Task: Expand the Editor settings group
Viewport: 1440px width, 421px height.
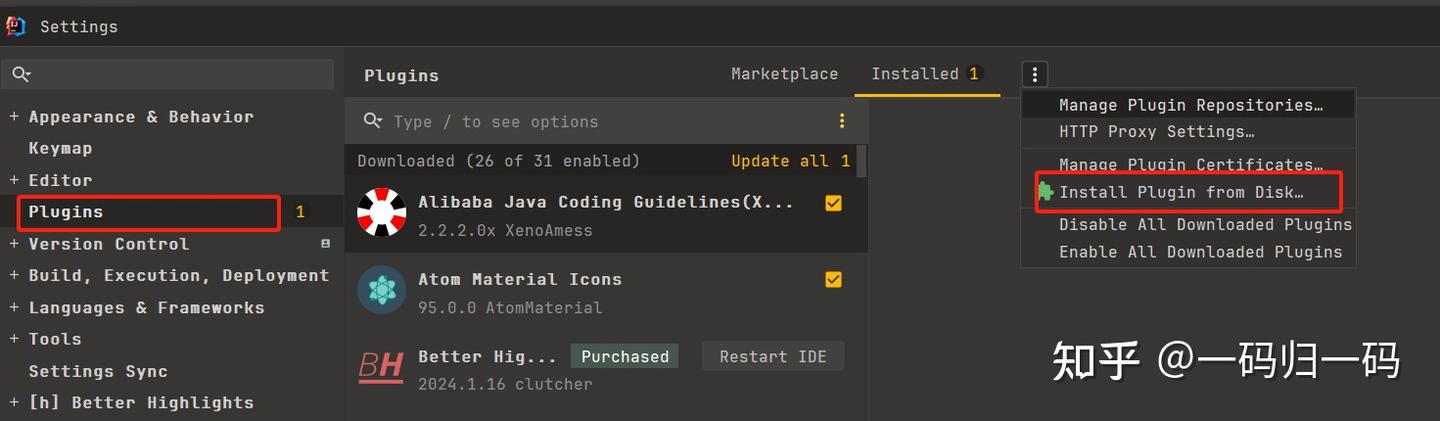Action: click(14, 180)
